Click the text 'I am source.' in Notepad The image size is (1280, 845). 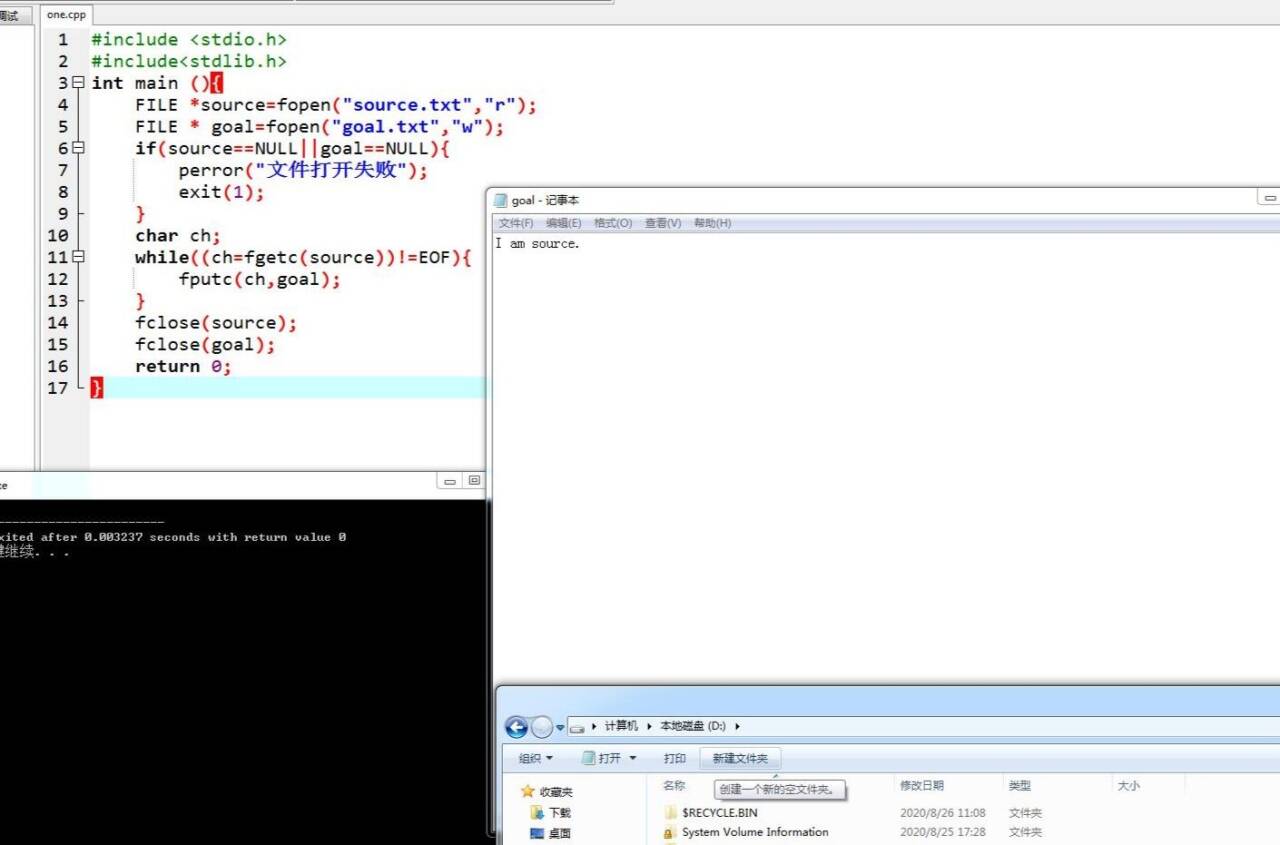[x=537, y=244]
